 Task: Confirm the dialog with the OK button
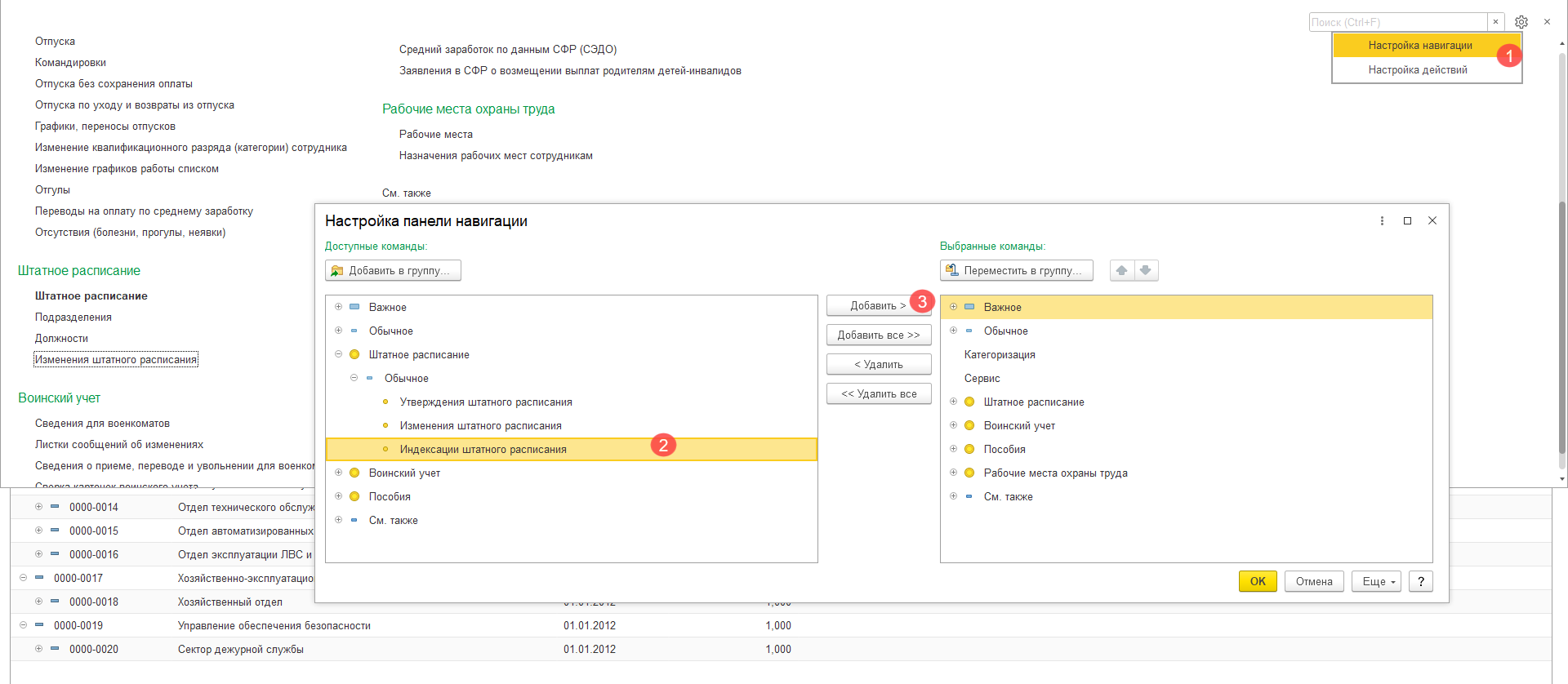(1258, 581)
